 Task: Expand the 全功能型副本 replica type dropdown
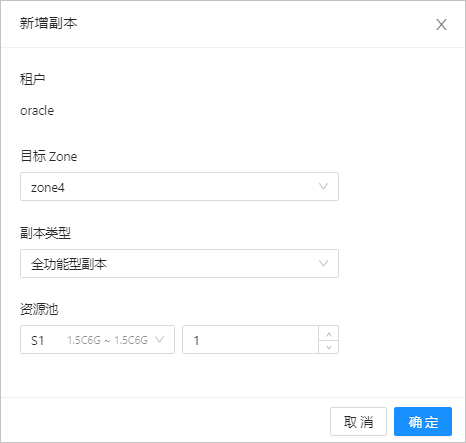click(179, 263)
